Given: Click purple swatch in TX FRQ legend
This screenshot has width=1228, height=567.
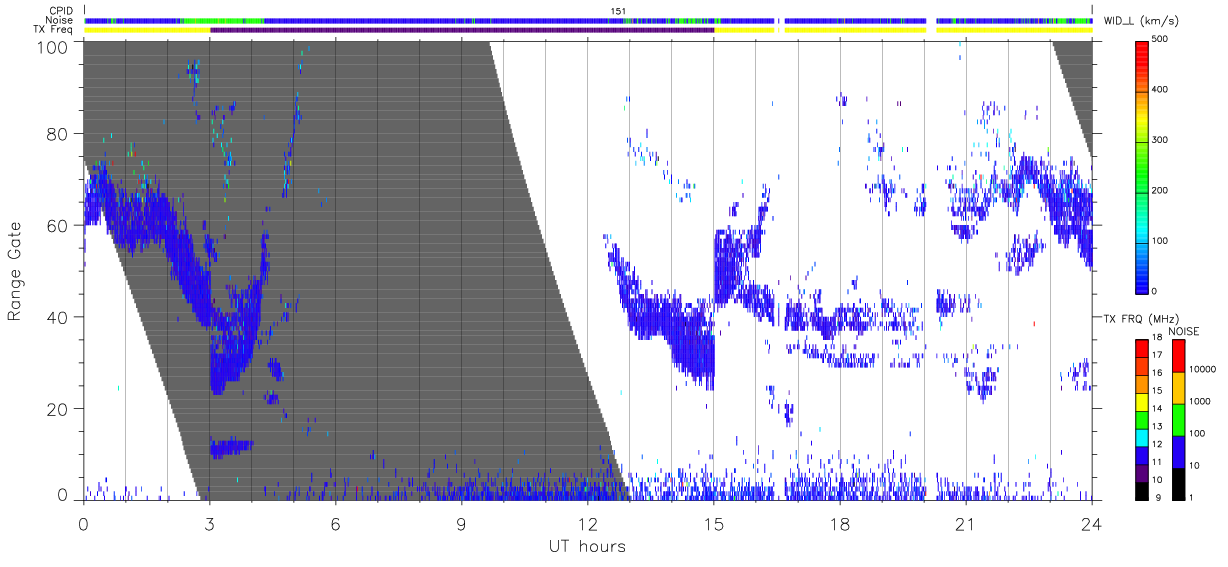Looking at the screenshot, I should 1142,473.
